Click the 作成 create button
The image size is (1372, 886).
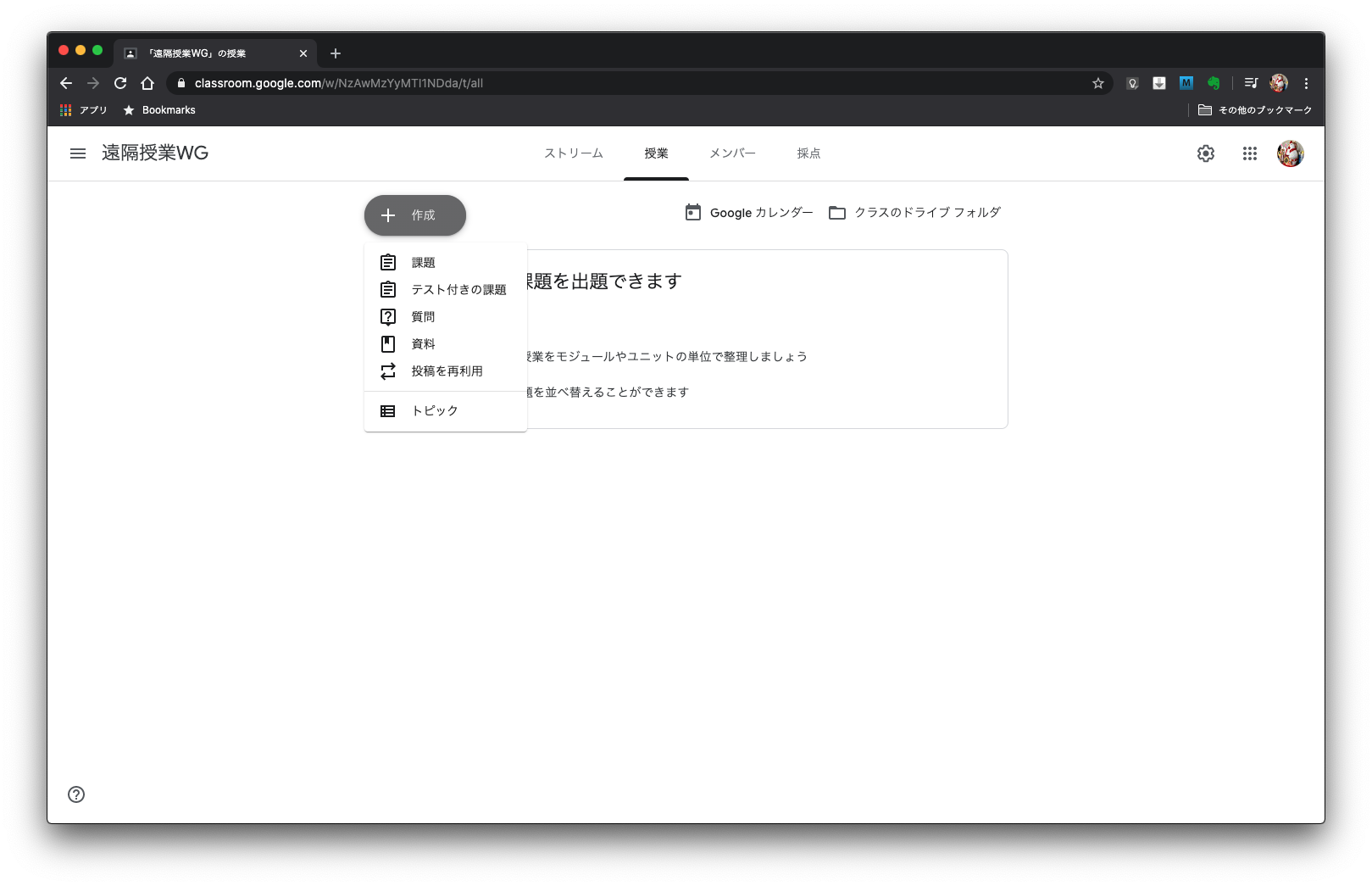point(415,215)
